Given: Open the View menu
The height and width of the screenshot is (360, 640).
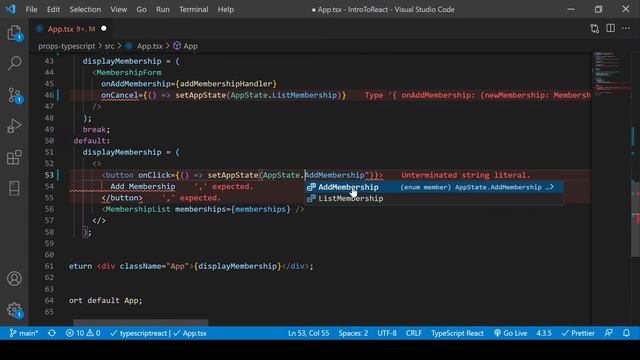Looking at the screenshot, I should 118,9.
